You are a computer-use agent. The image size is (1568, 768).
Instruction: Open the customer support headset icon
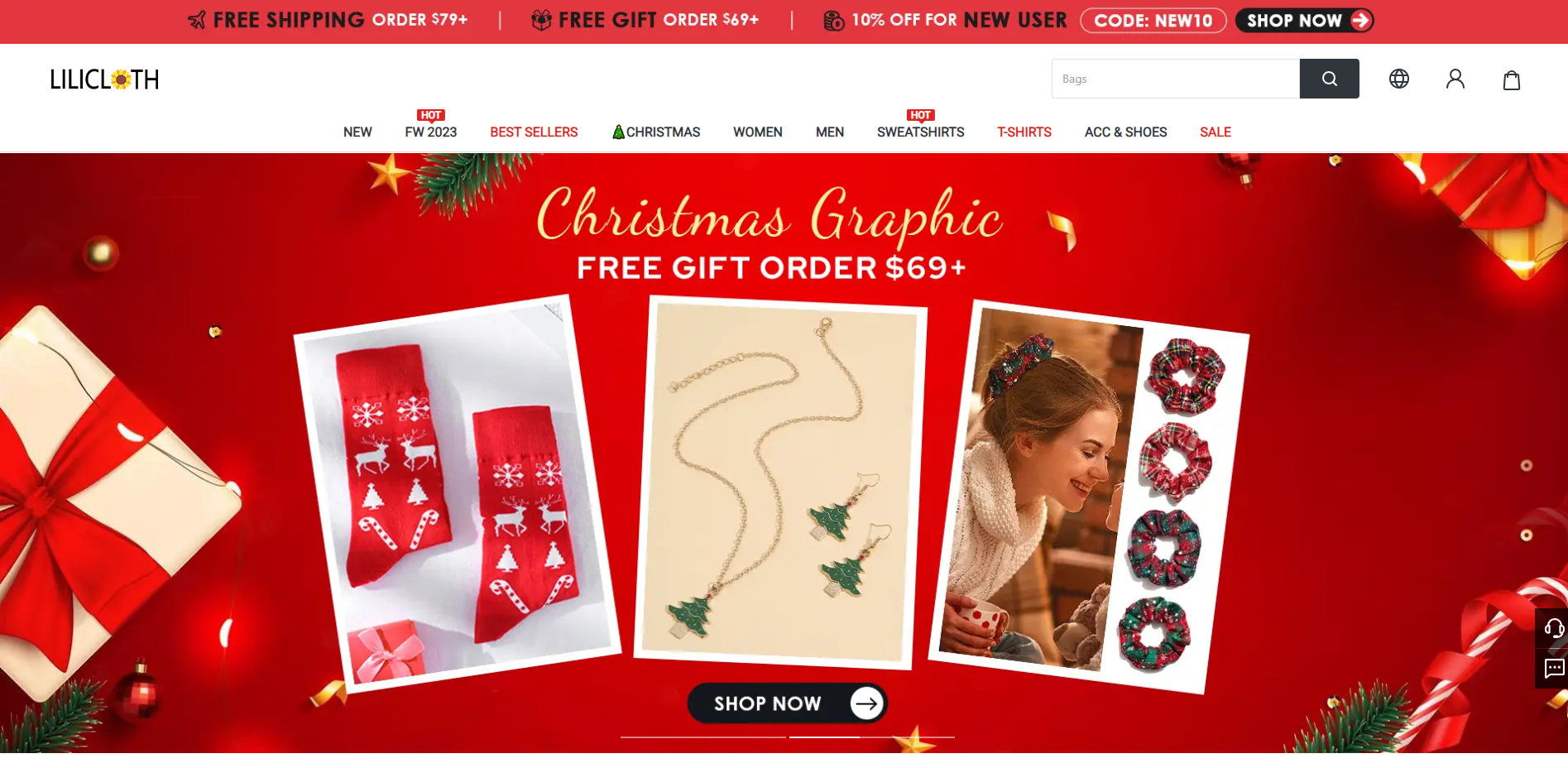click(1553, 628)
